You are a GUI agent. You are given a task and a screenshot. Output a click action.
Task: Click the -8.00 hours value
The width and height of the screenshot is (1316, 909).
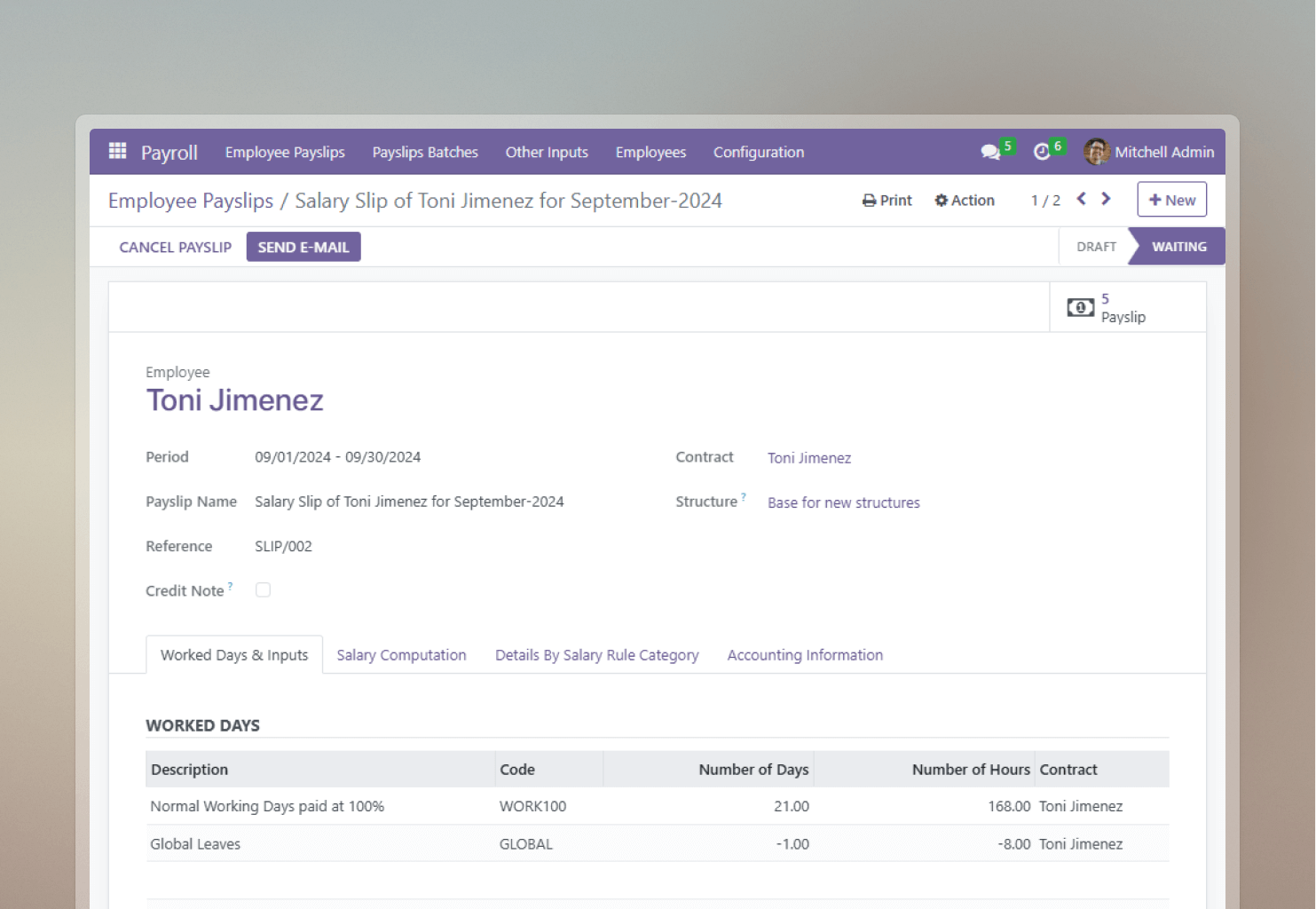pyautogui.click(x=1014, y=844)
